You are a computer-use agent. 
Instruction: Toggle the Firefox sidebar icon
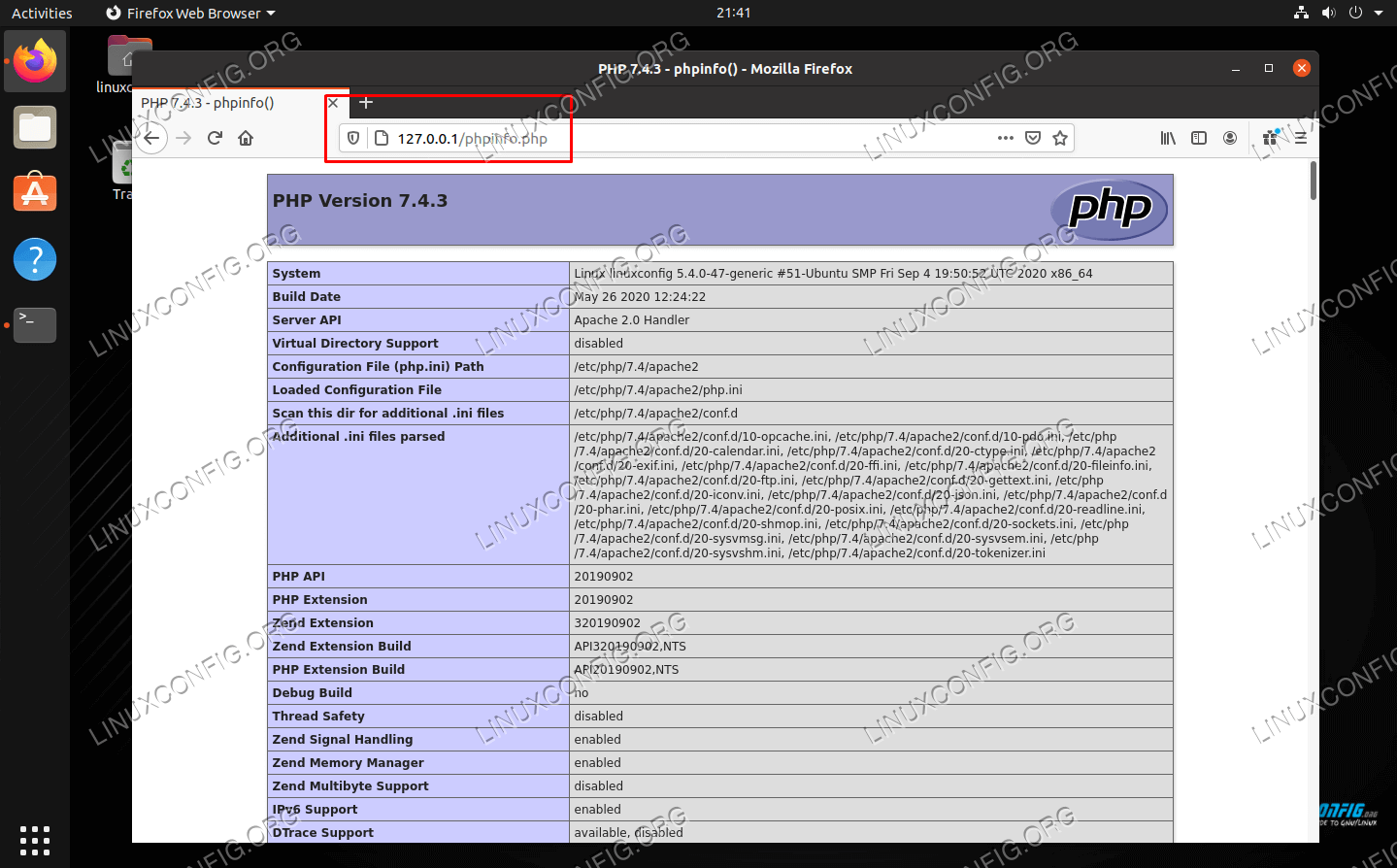pos(1199,138)
